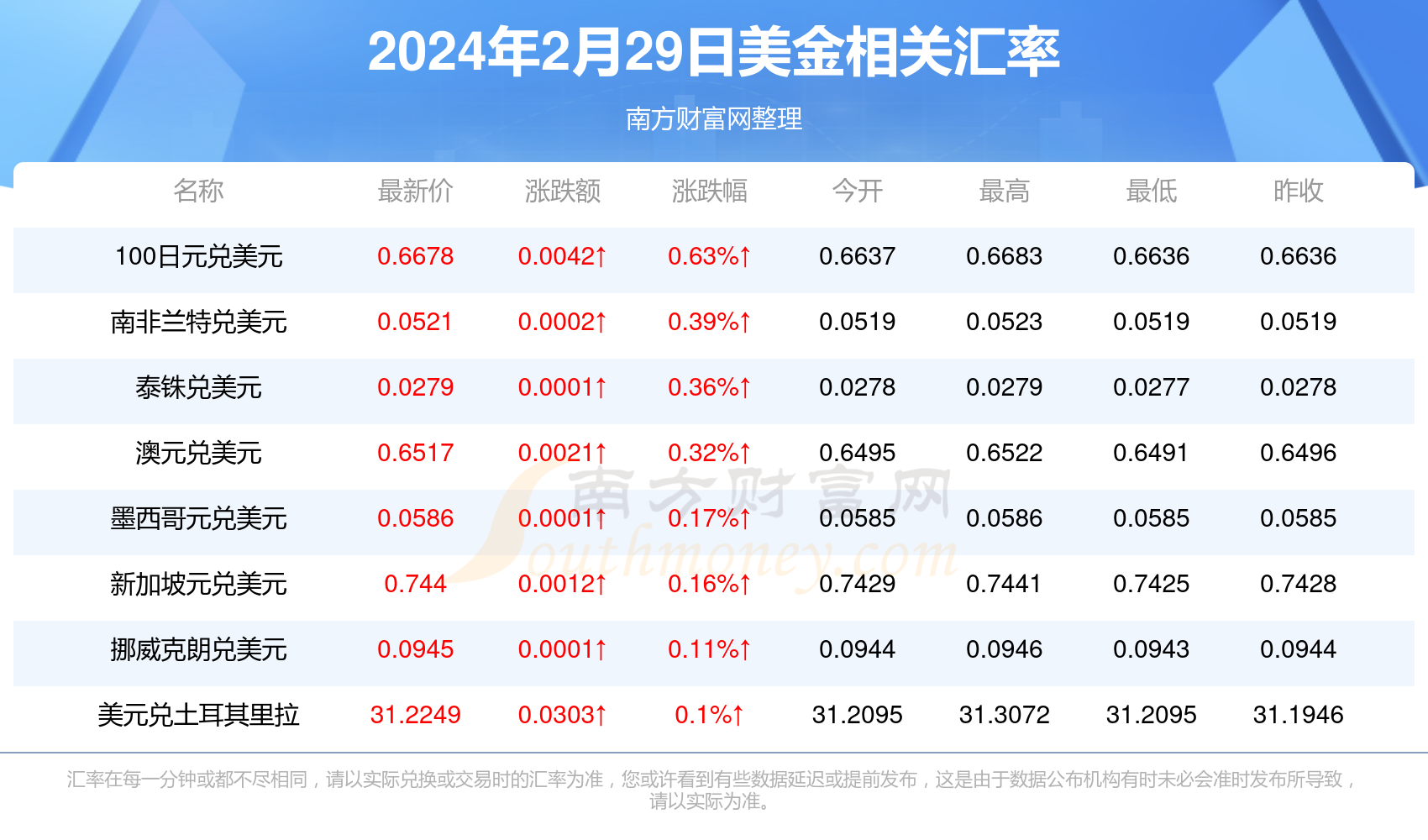Click the 2024年2月29日美金相关汇率 title
Screen dimensions: 1428x840
[x=713, y=52]
